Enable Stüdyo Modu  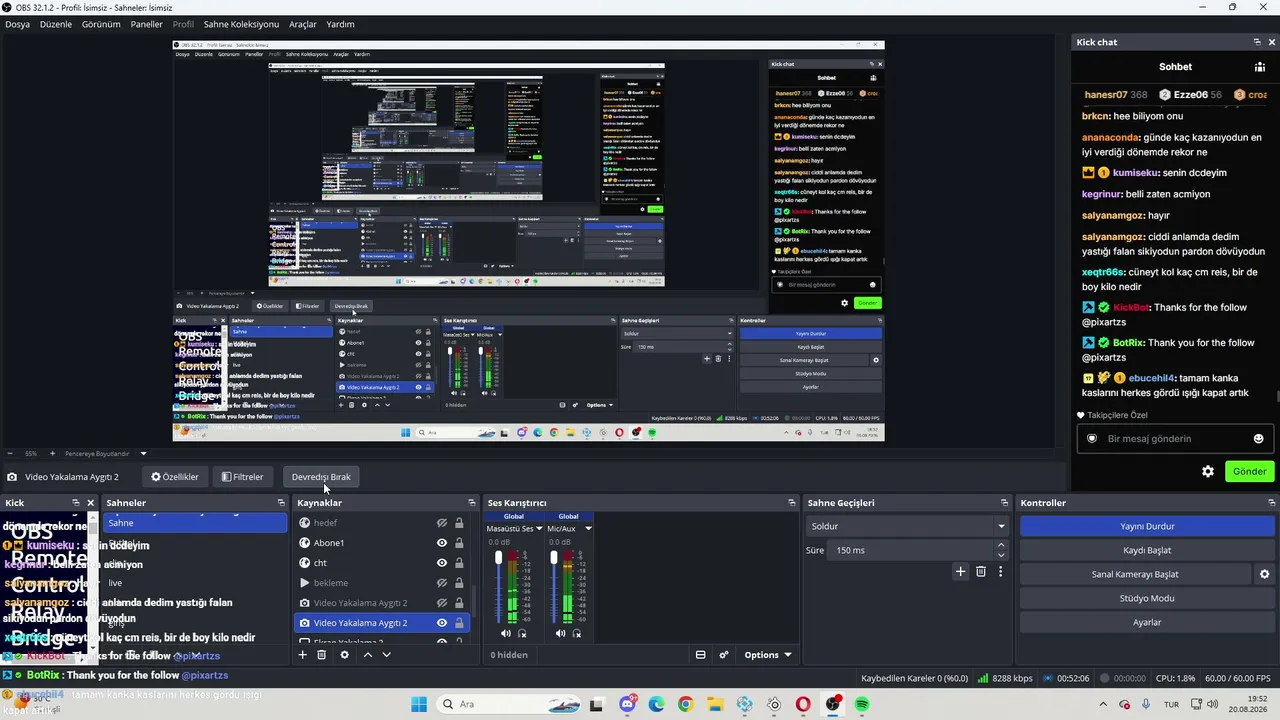(1147, 598)
